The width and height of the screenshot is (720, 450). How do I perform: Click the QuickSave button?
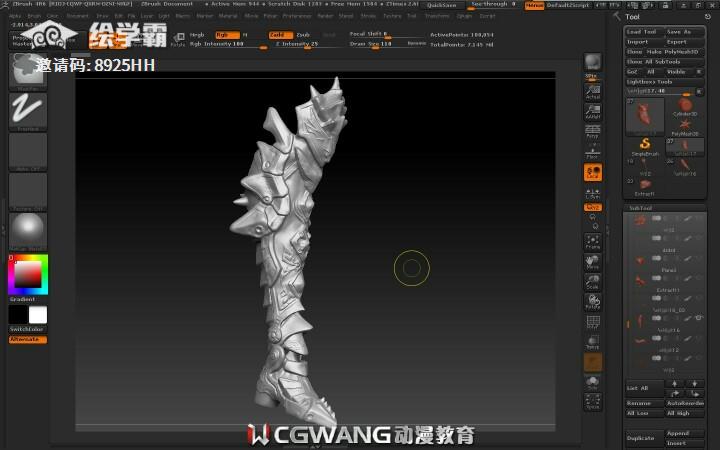click(x=442, y=6)
